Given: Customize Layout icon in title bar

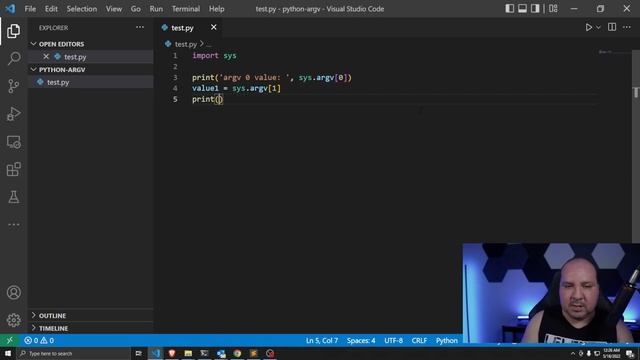Looking at the screenshot, I should (553, 9).
